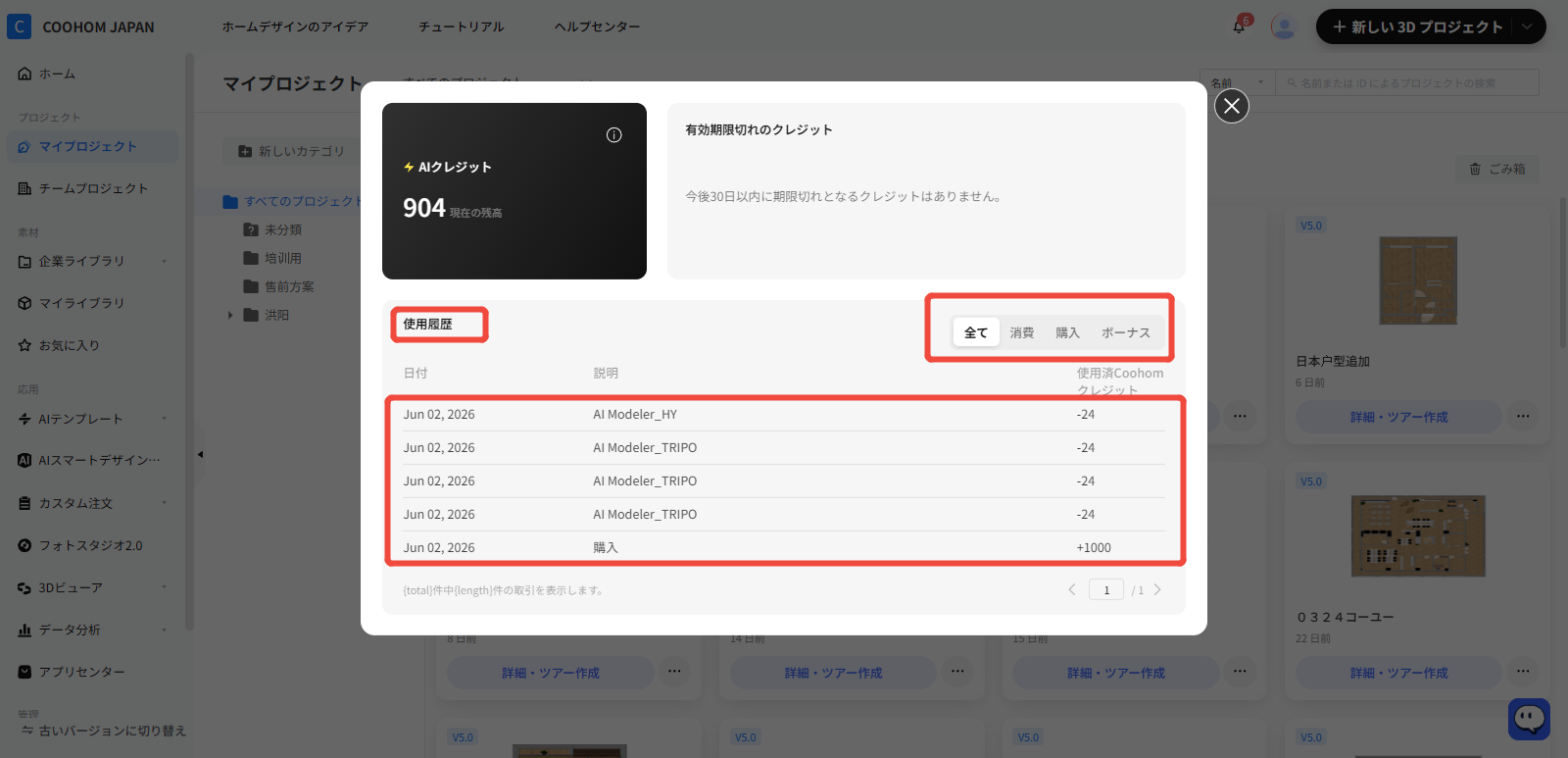Create a 新しい3Dプロジェクト

[1417, 26]
